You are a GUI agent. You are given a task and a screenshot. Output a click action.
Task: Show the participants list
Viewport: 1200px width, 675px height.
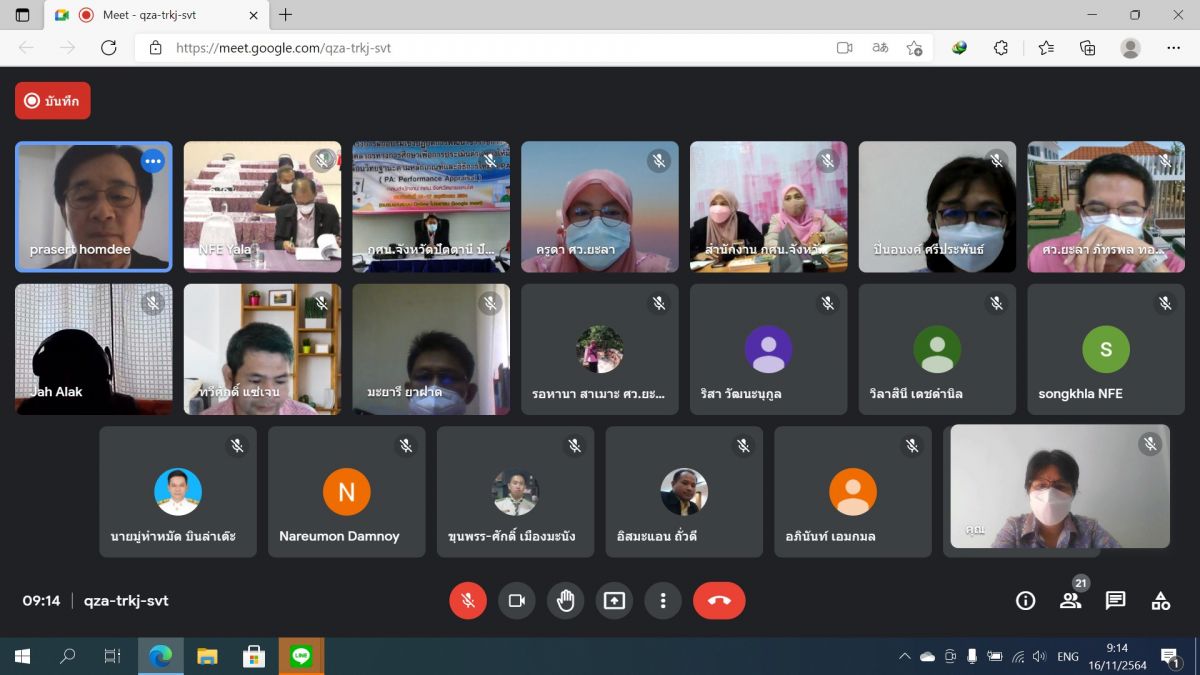click(x=1070, y=600)
